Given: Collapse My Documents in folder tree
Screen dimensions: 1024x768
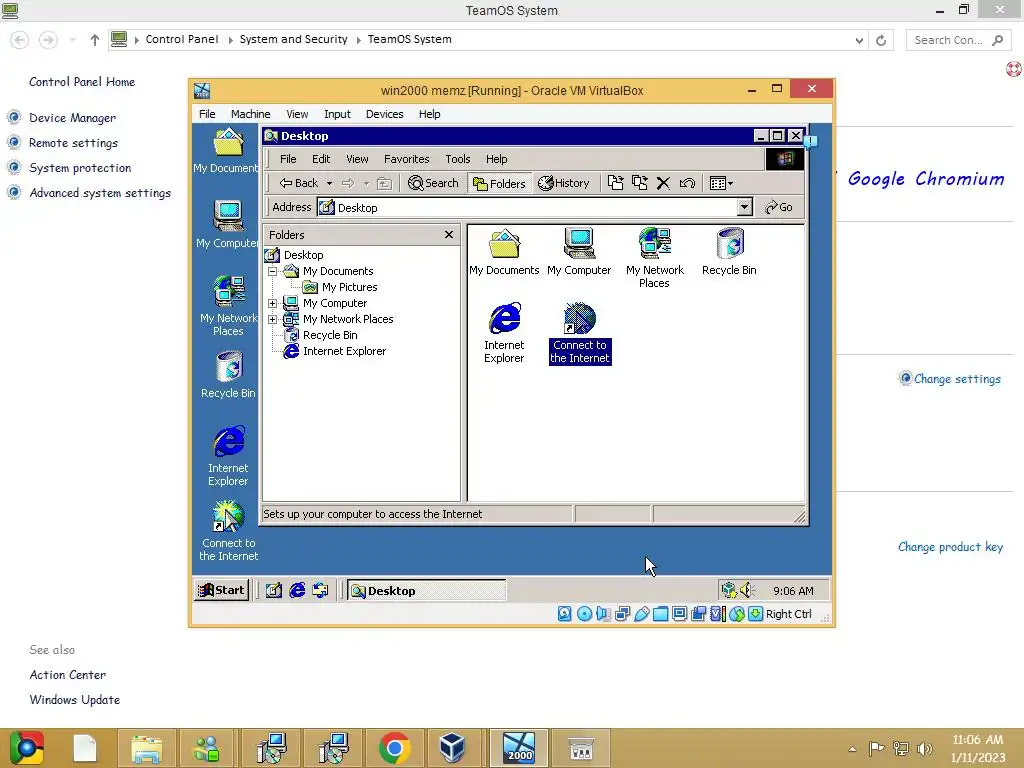Looking at the screenshot, I should 272,271.
